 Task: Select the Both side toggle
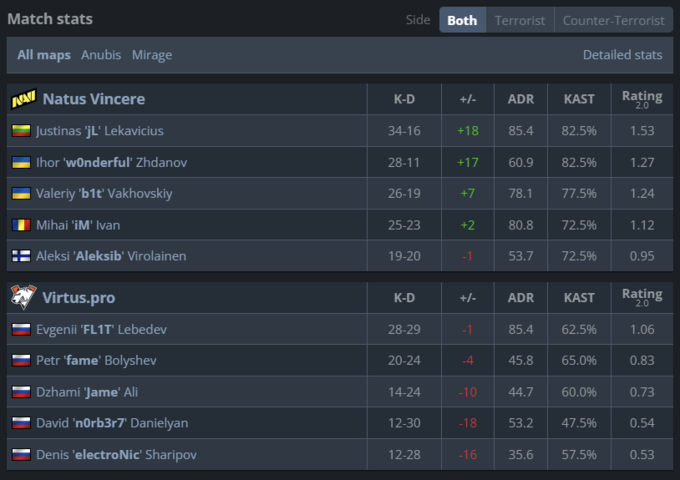[462, 20]
